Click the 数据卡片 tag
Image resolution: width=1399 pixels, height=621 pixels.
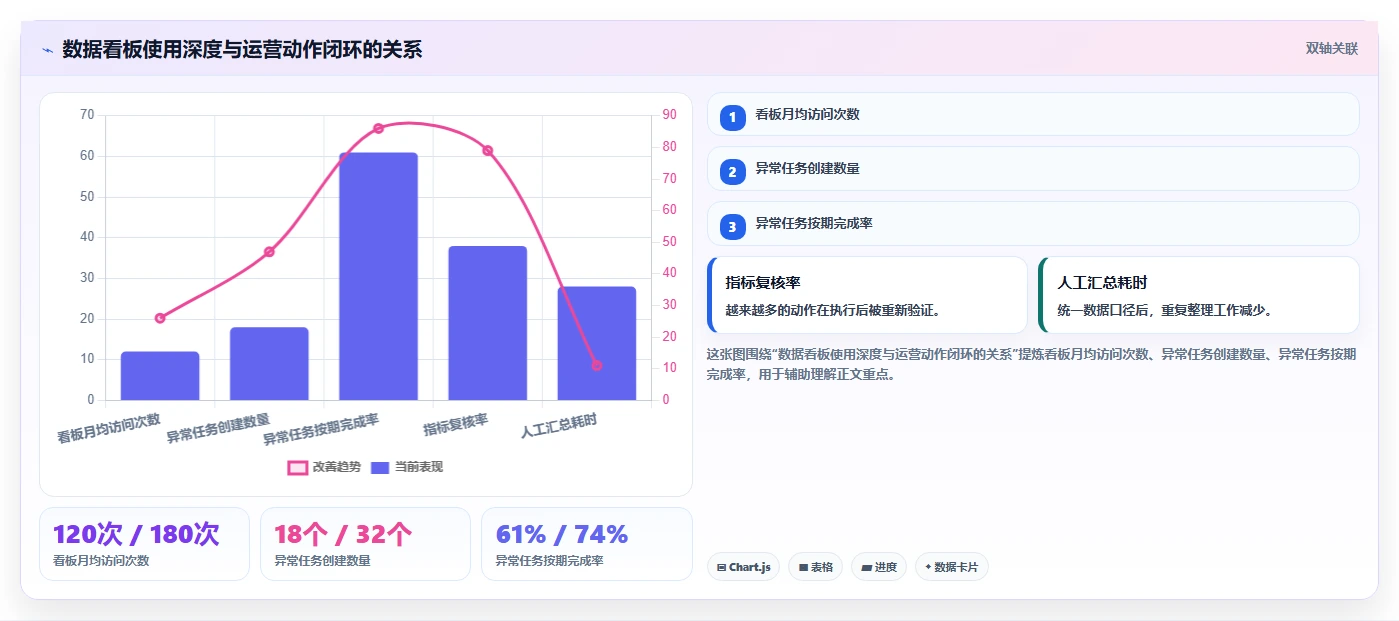point(951,567)
